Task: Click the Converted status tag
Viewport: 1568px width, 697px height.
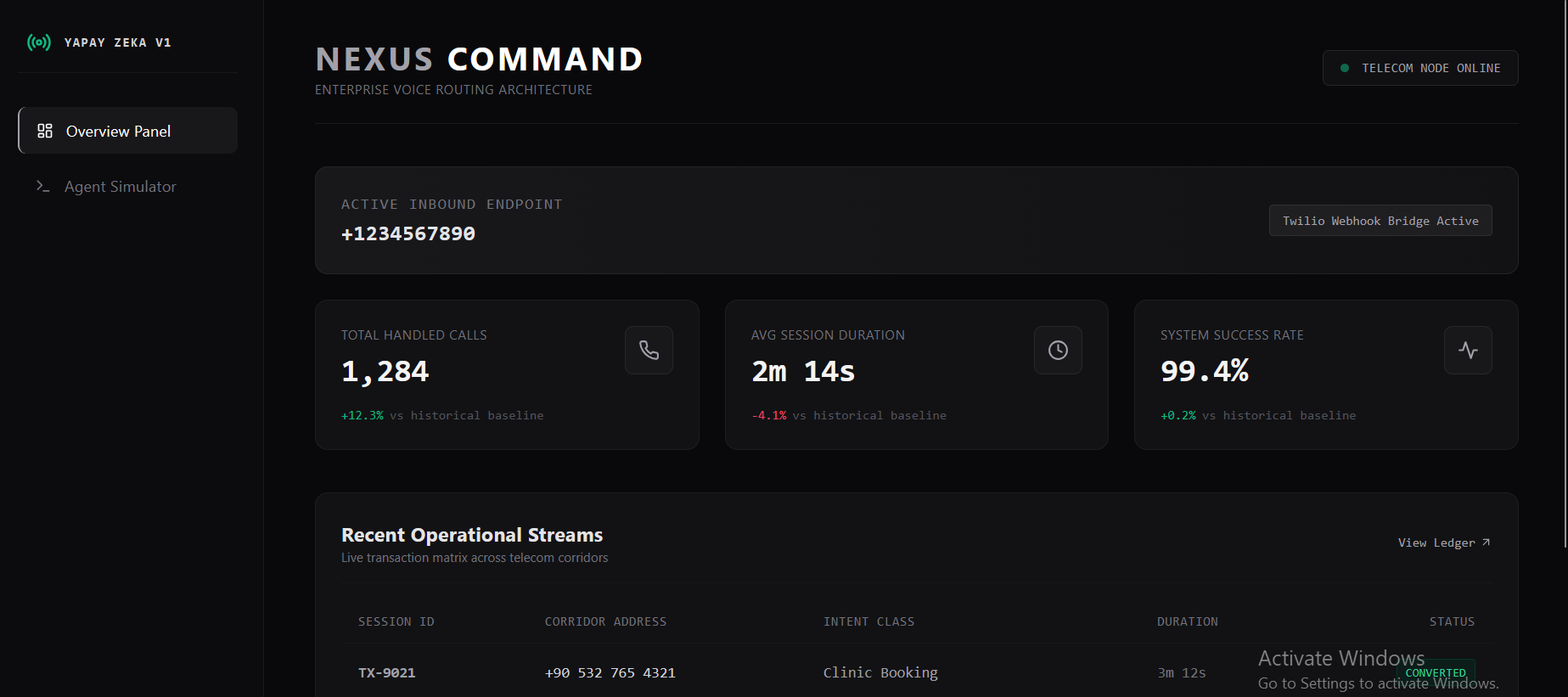Action: 1436,672
